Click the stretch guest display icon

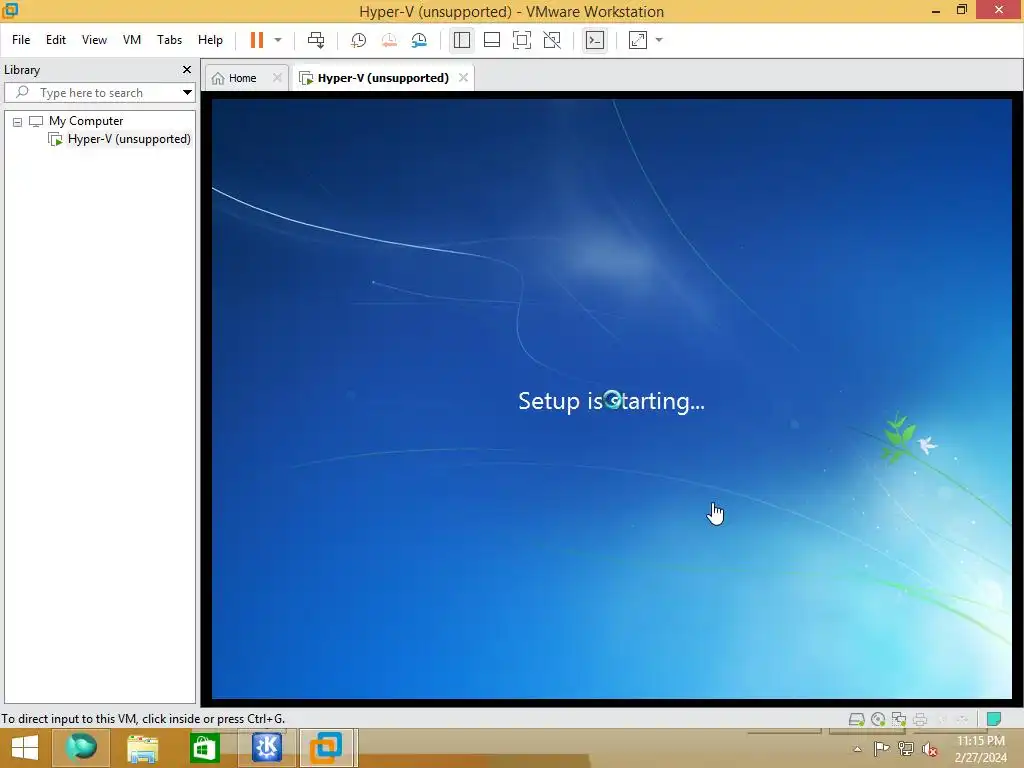[638, 40]
